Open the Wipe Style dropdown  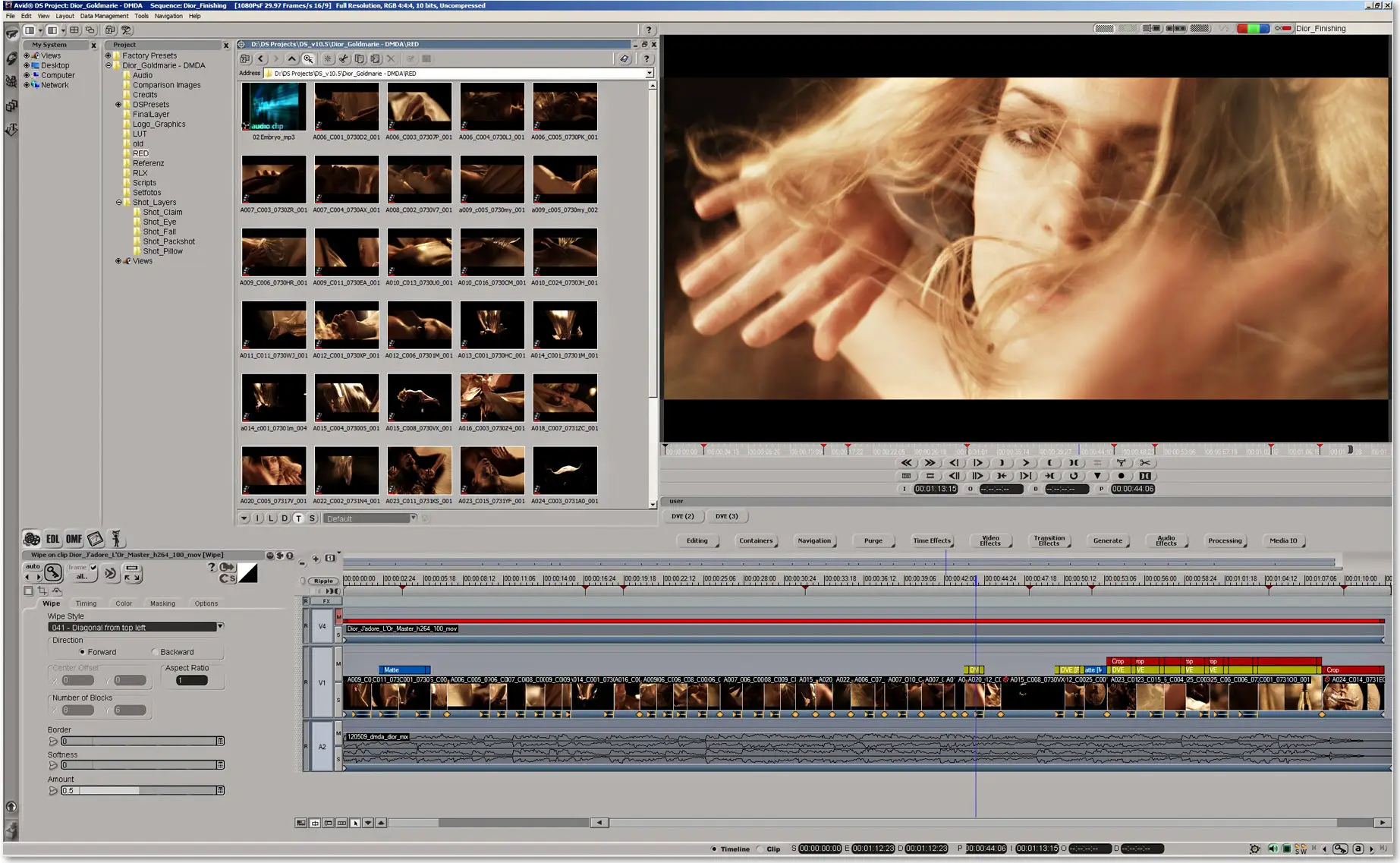click(220, 627)
